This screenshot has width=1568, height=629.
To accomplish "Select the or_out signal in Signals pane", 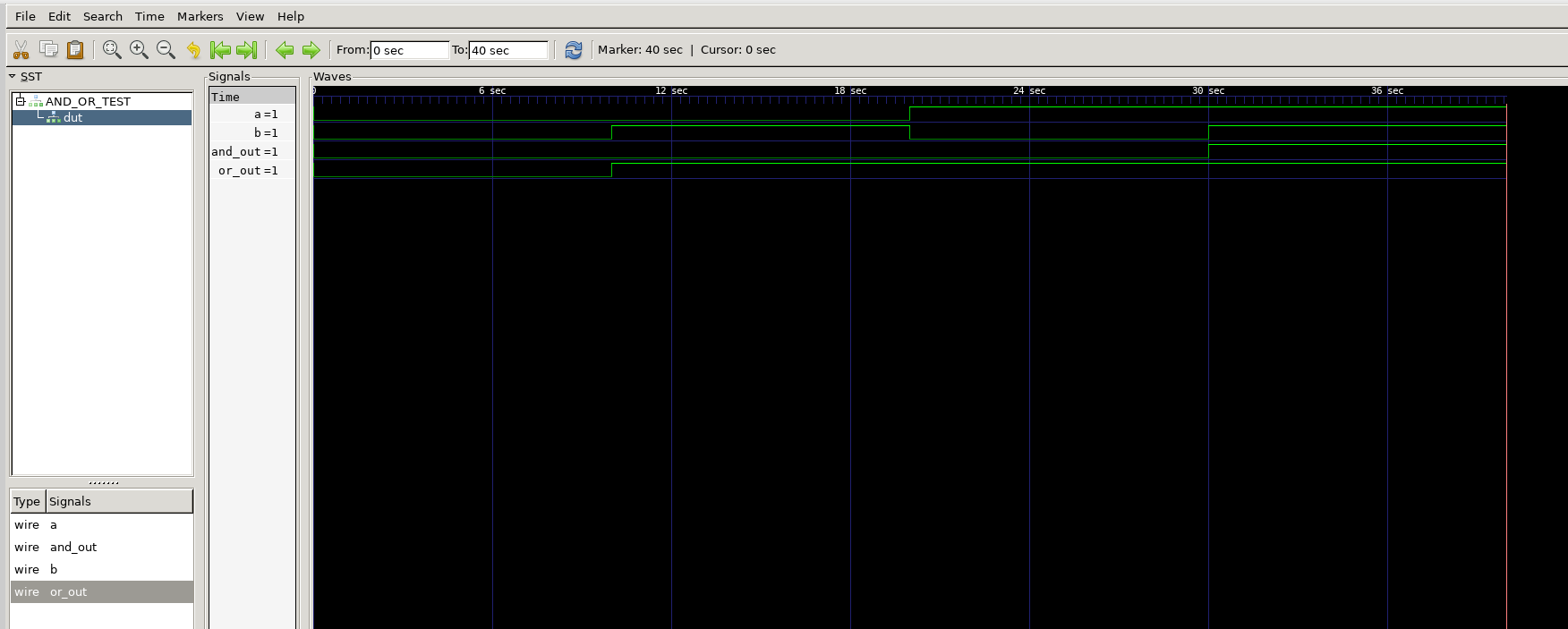I will click(248, 170).
